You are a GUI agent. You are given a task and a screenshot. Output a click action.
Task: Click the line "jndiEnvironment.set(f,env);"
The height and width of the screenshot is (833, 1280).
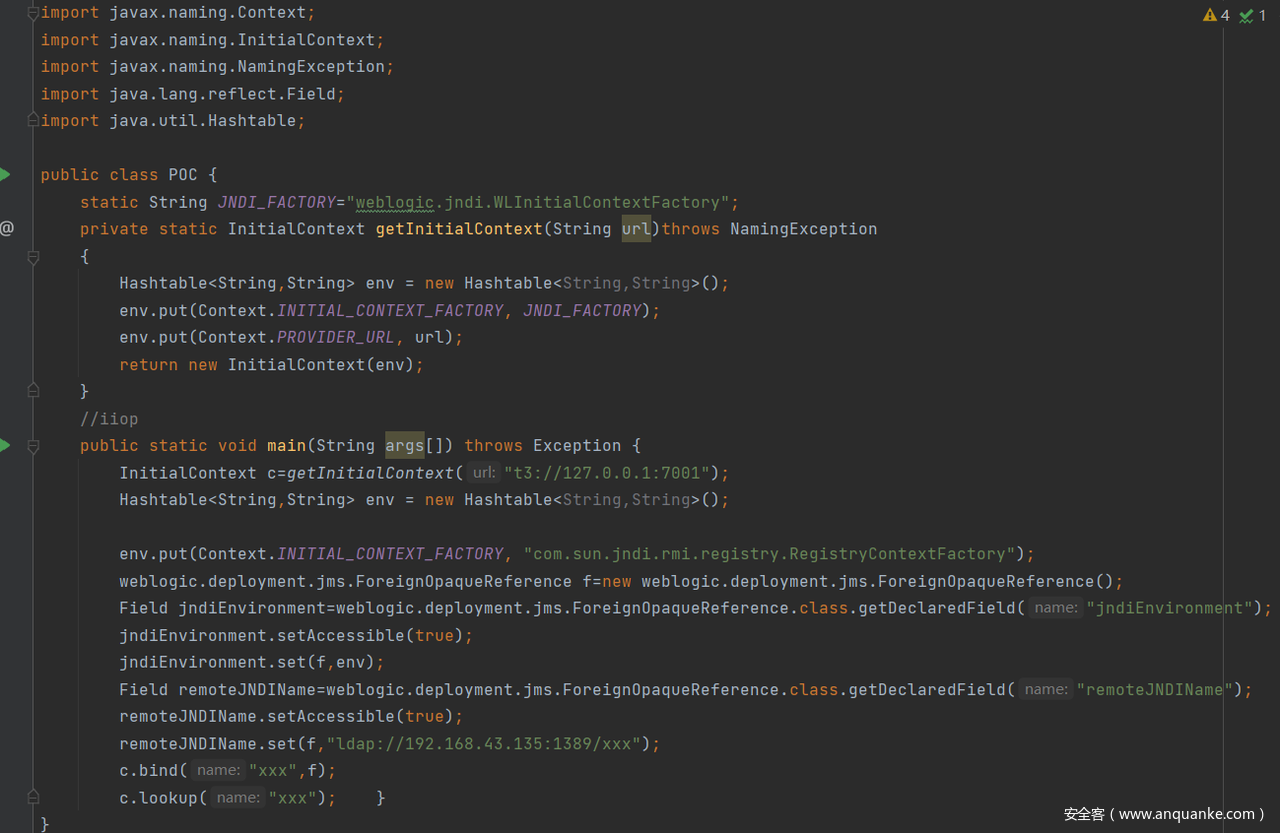[x=252, y=662]
